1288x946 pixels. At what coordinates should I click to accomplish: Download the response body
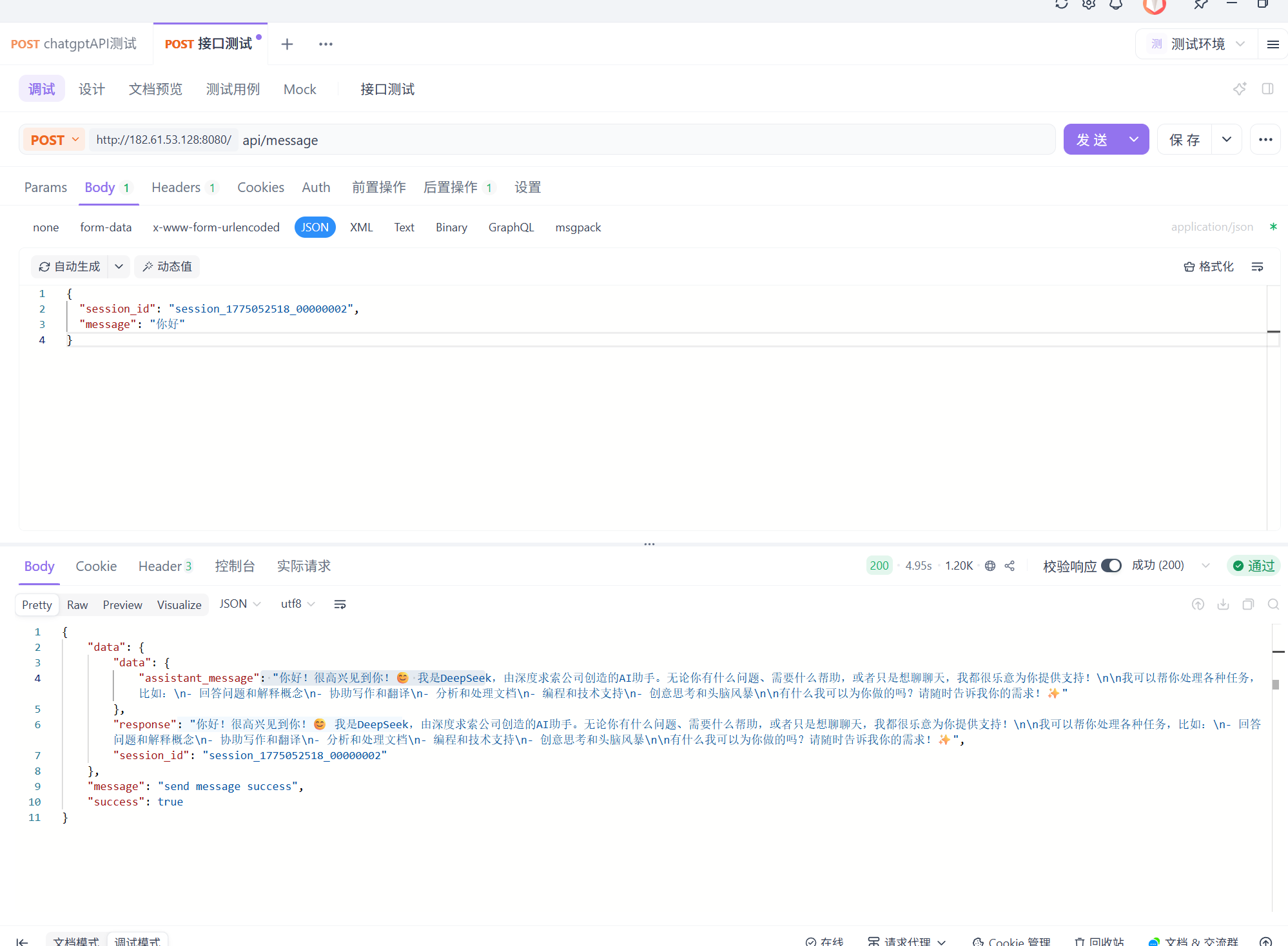tap(1223, 604)
